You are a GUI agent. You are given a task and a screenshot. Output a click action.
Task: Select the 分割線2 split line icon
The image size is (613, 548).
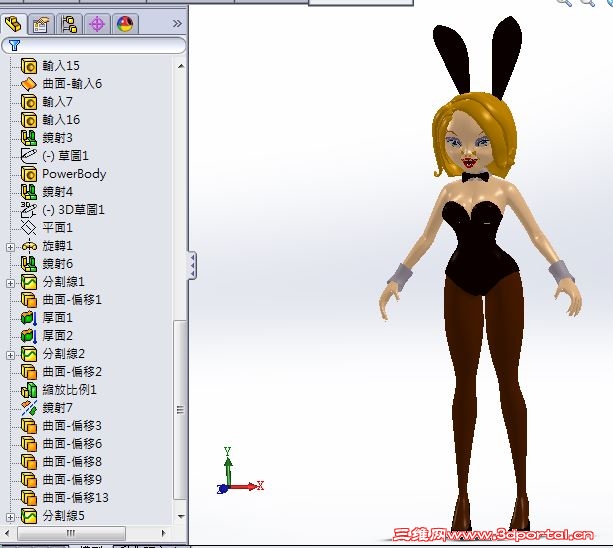[x=29, y=354]
